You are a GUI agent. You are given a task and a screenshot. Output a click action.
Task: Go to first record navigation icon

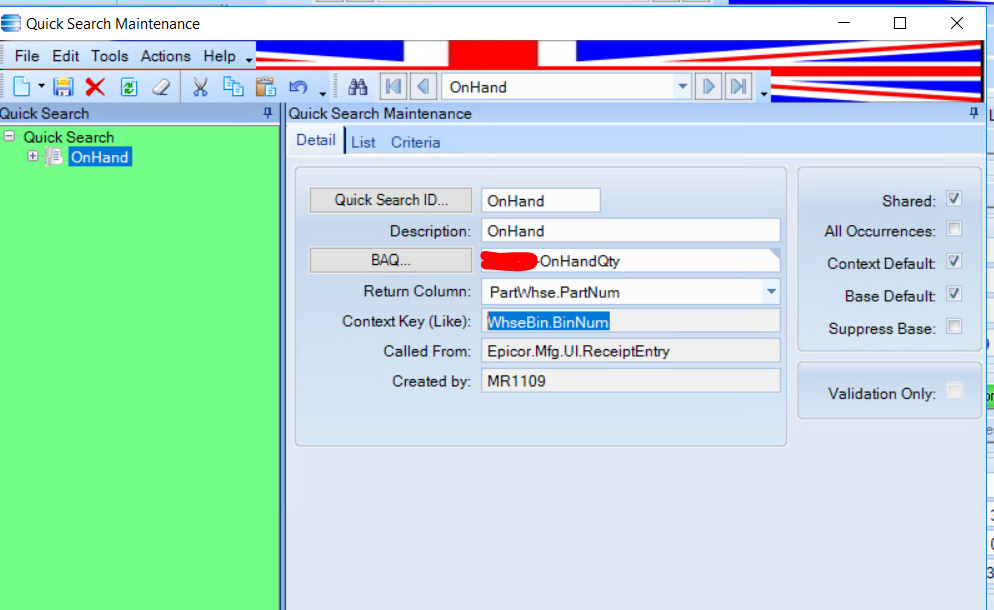[393, 86]
